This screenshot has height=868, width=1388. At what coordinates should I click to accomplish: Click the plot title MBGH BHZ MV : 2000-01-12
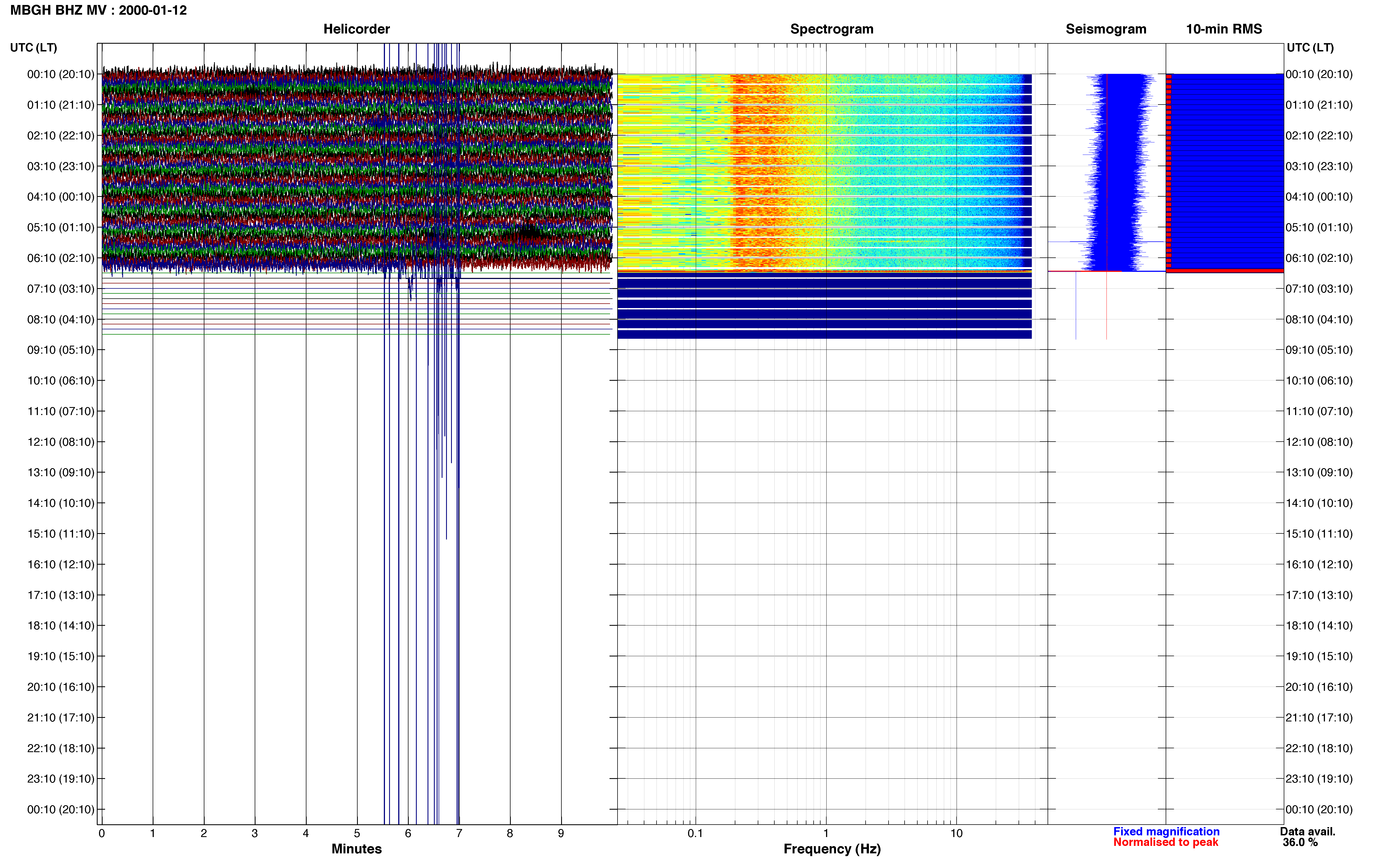[98, 10]
